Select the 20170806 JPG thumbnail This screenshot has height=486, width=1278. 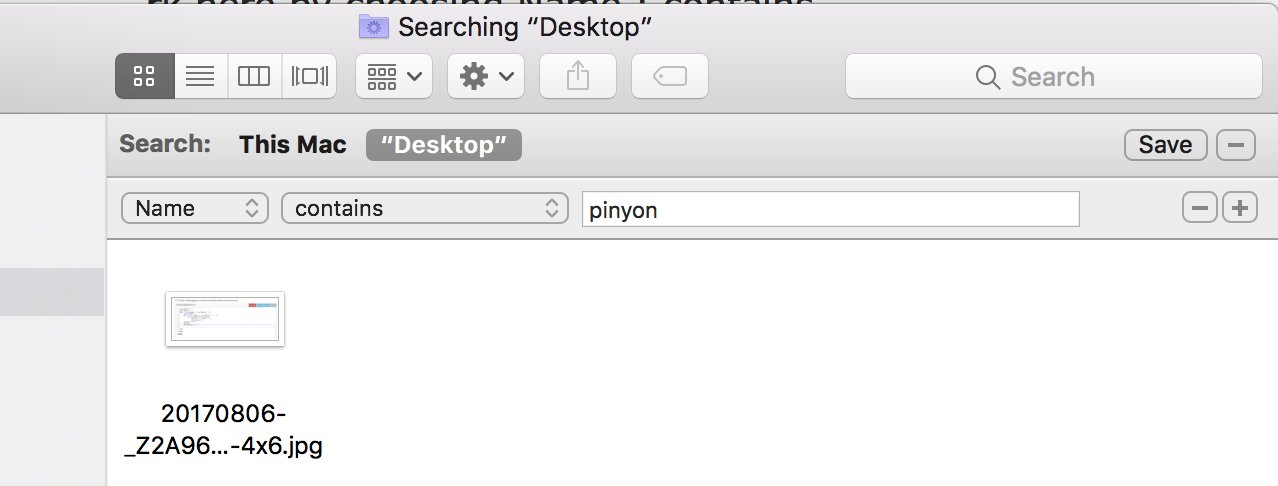pos(225,319)
